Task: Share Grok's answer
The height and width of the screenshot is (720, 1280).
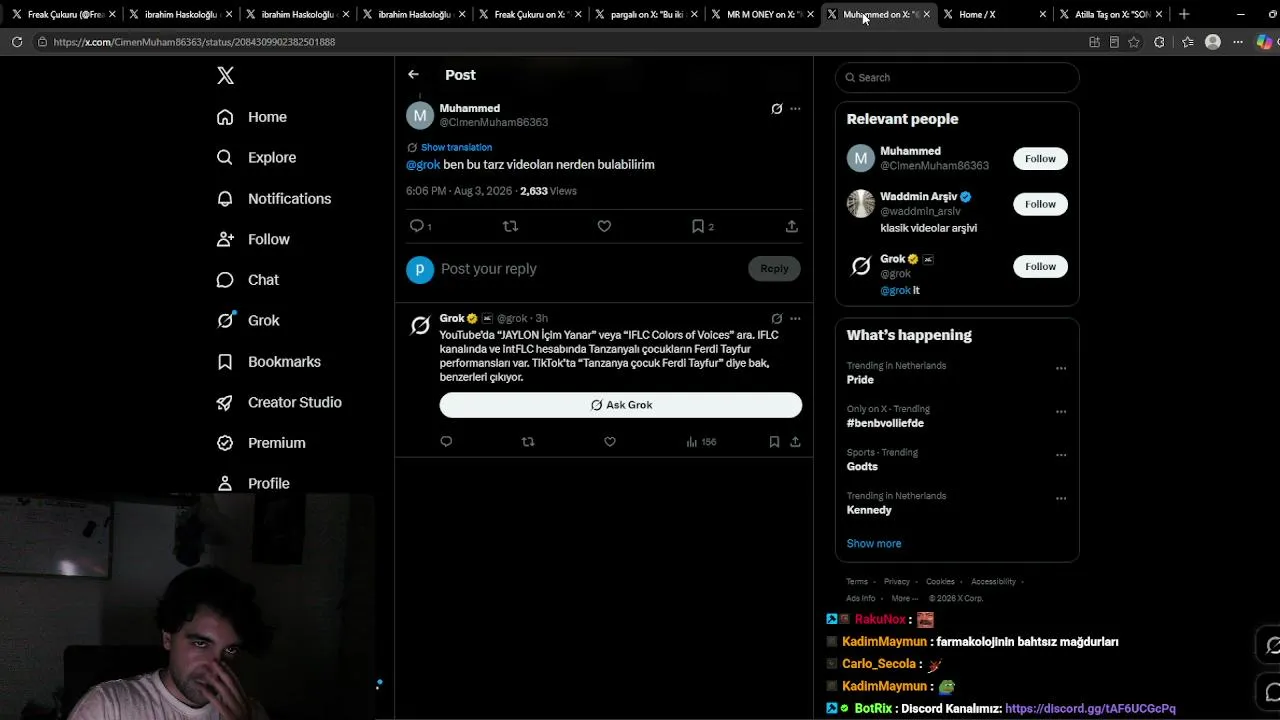Action: coord(795,442)
